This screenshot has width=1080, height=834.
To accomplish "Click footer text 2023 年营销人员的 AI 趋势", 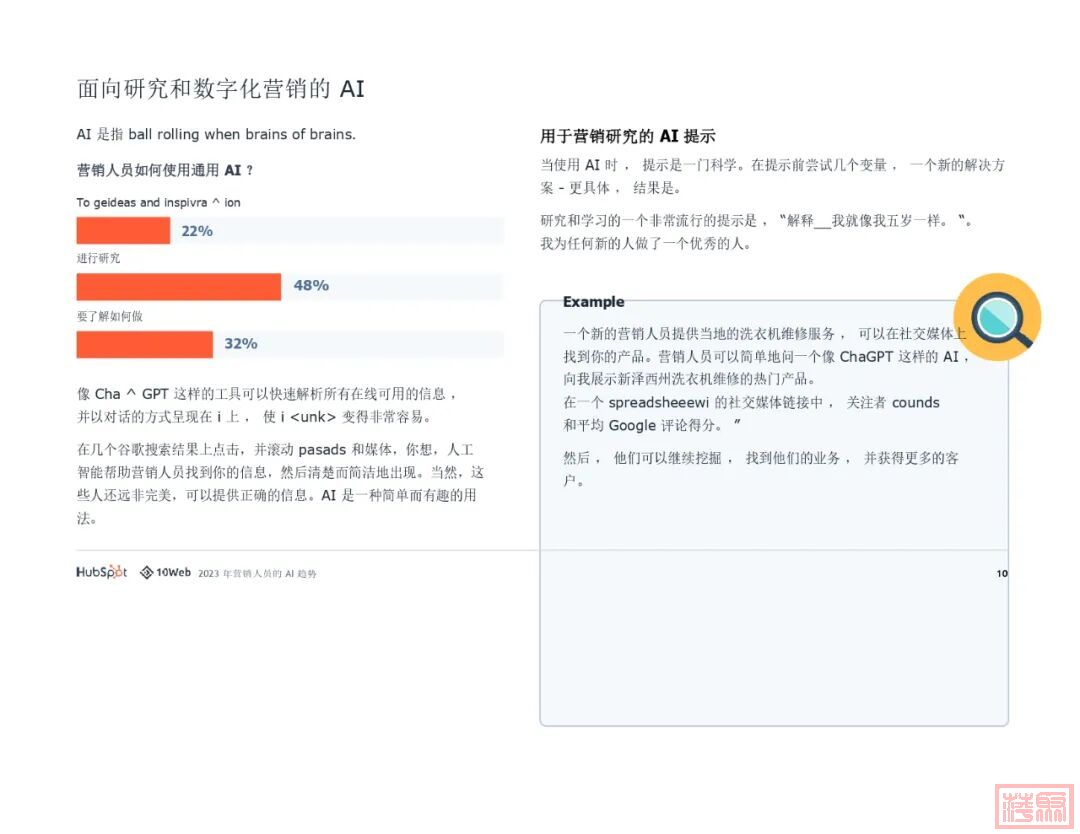I will point(257,574).
